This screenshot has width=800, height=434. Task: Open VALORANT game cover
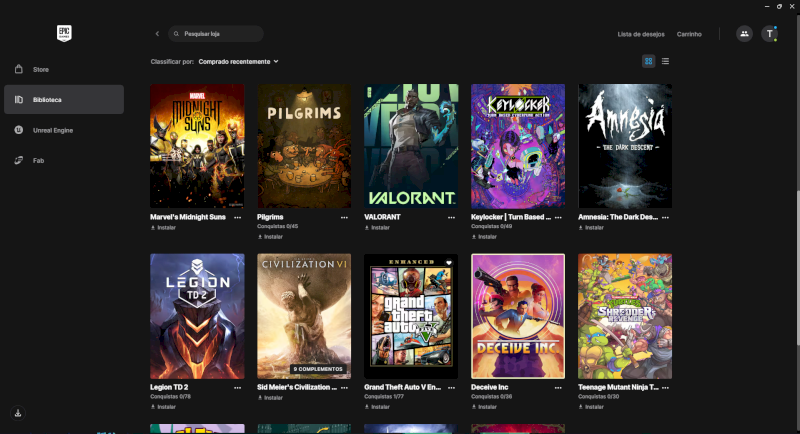(x=411, y=146)
